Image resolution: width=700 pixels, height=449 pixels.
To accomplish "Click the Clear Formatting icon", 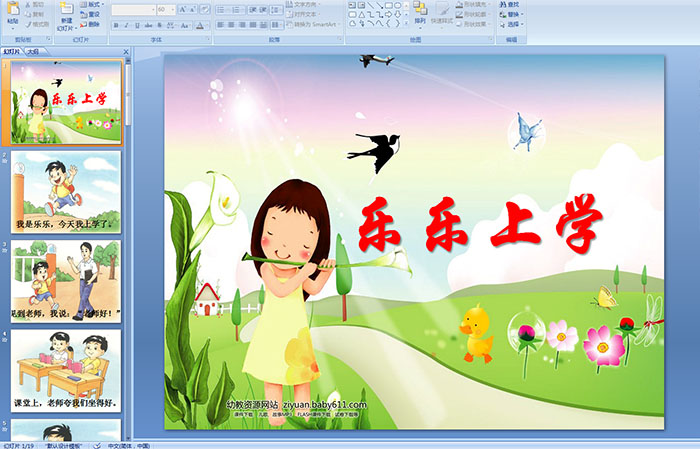I will click(x=205, y=9).
